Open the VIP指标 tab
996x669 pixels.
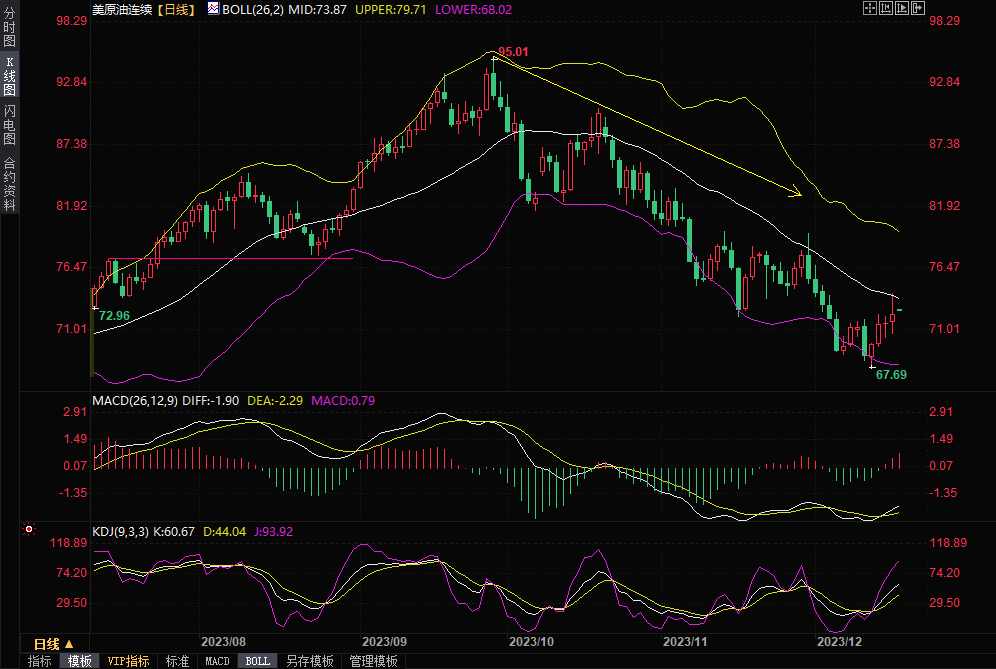pos(128,661)
